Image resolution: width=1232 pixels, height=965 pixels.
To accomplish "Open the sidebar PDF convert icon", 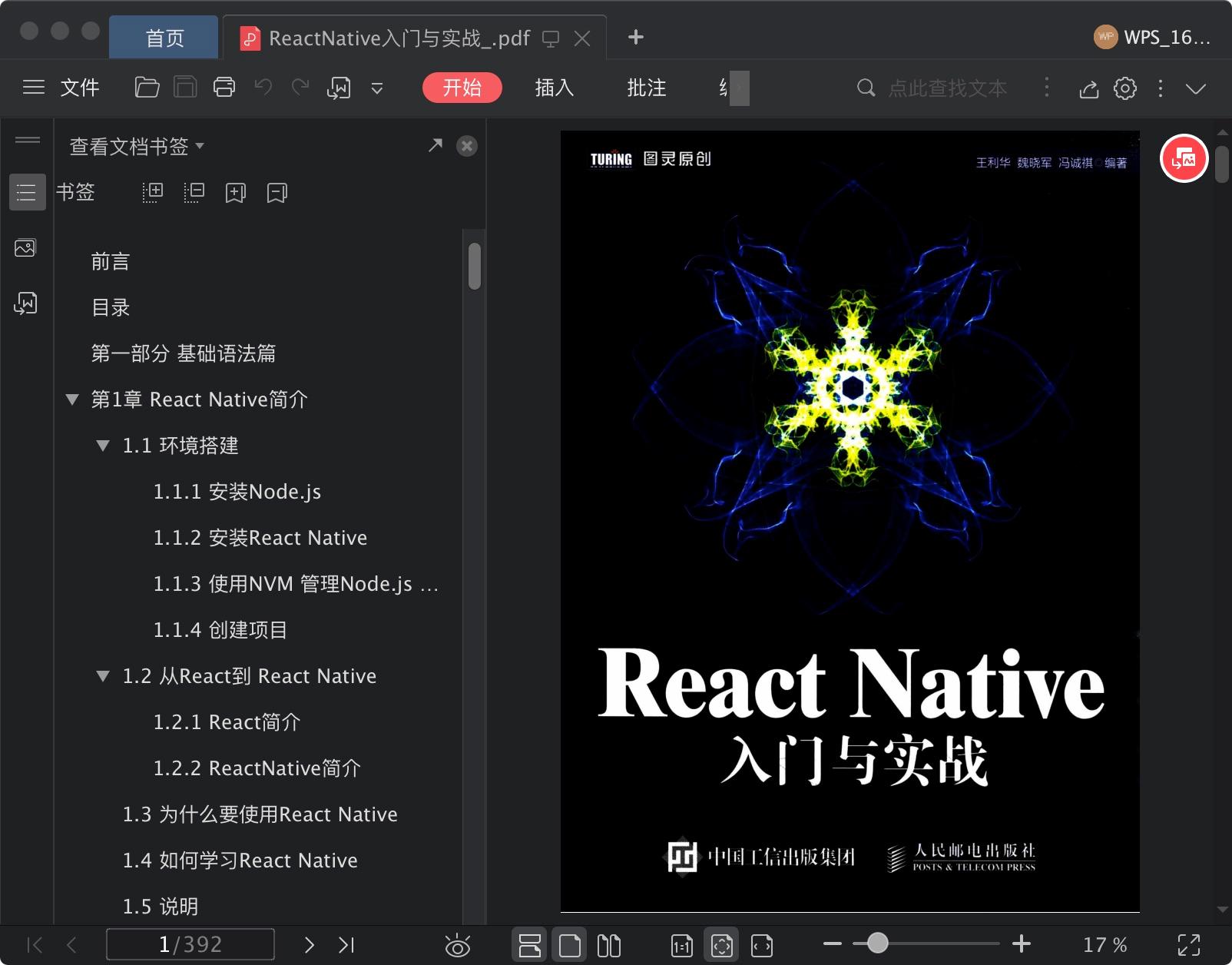I will (x=25, y=303).
